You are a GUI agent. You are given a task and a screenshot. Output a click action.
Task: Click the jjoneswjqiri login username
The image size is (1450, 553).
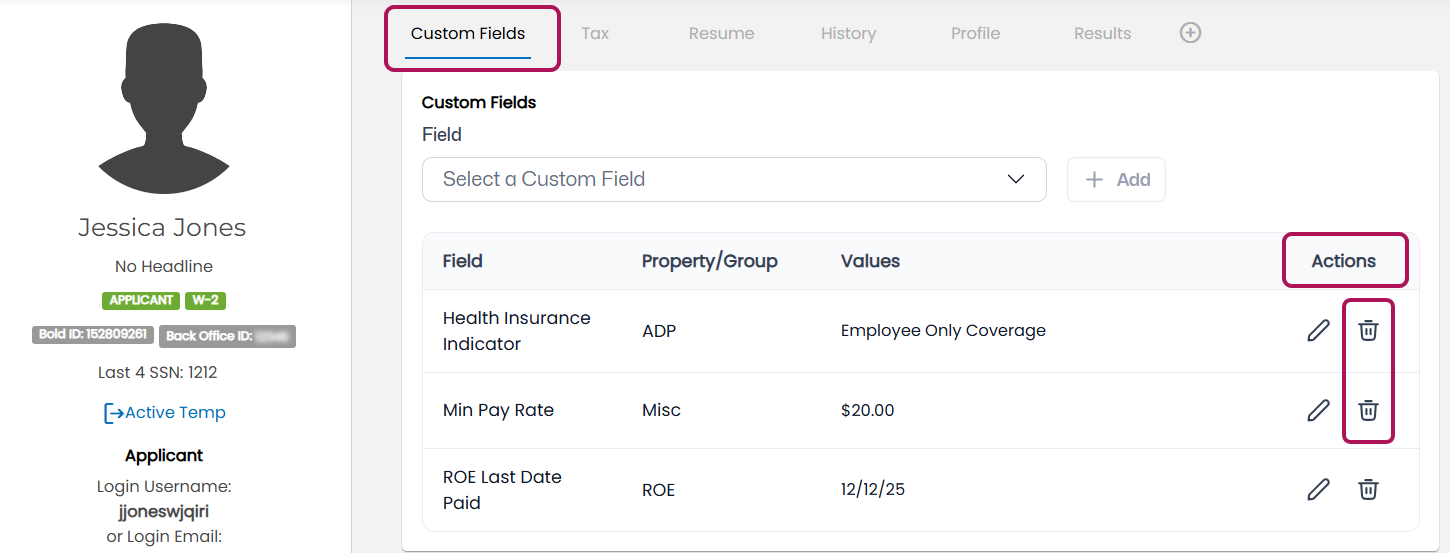pyautogui.click(x=164, y=512)
